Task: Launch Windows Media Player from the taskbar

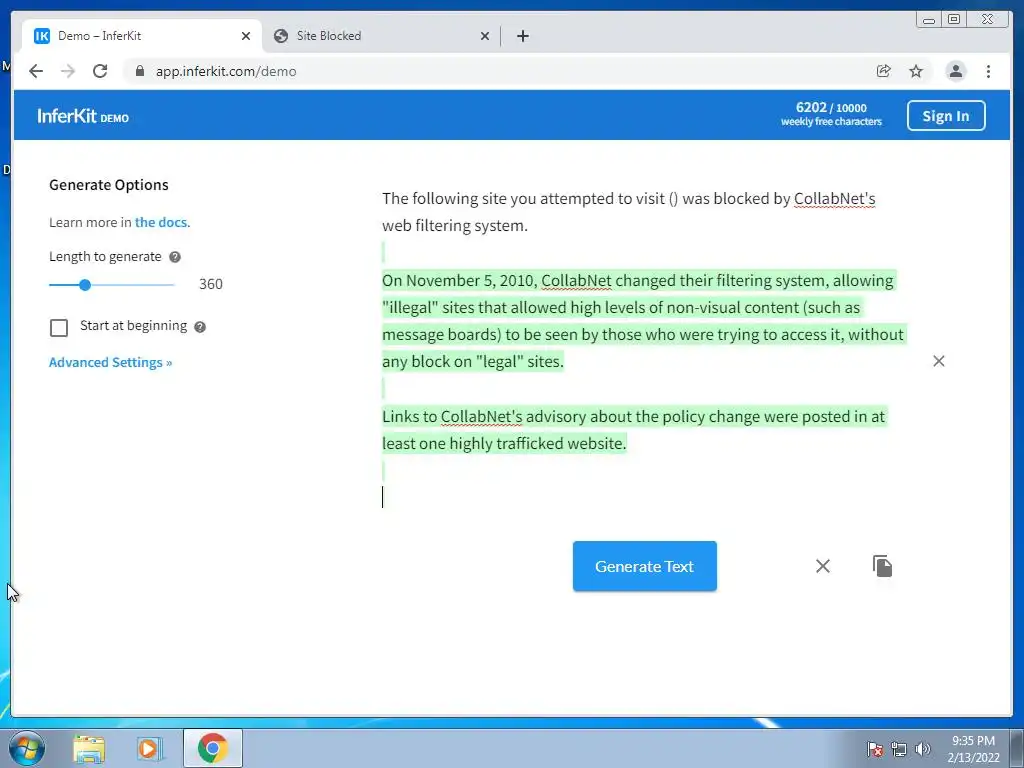Action: pyautogui.click(x=150, y=748)
